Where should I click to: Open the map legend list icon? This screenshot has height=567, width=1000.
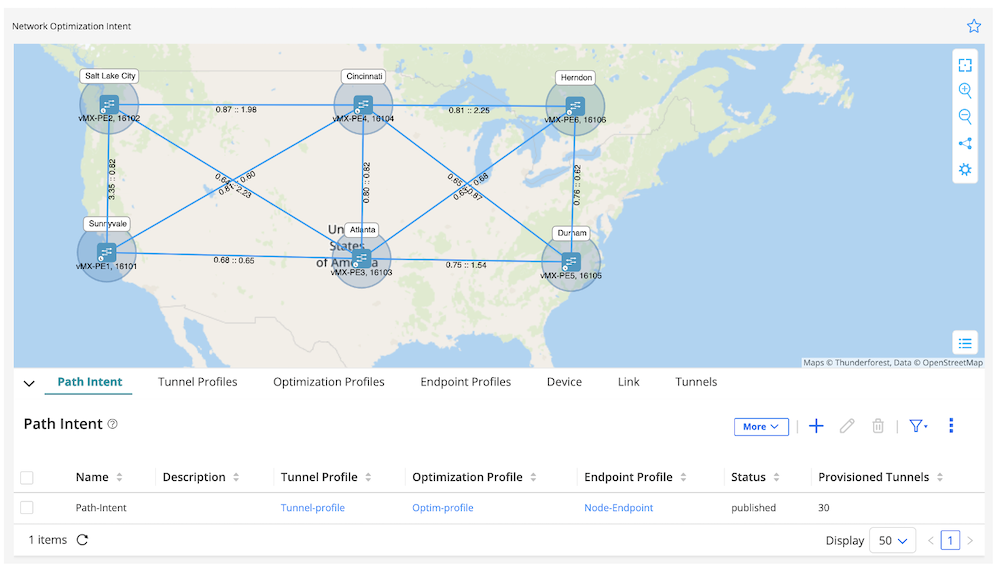(965, 344)
